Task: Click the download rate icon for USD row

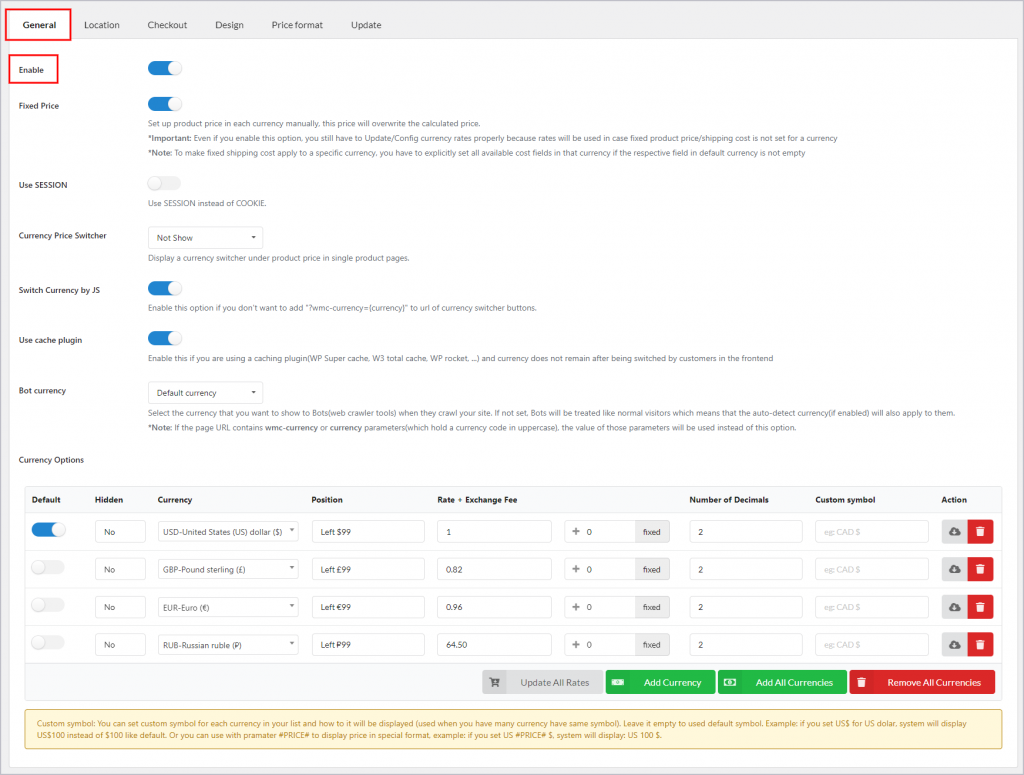Action: (954, 532)
